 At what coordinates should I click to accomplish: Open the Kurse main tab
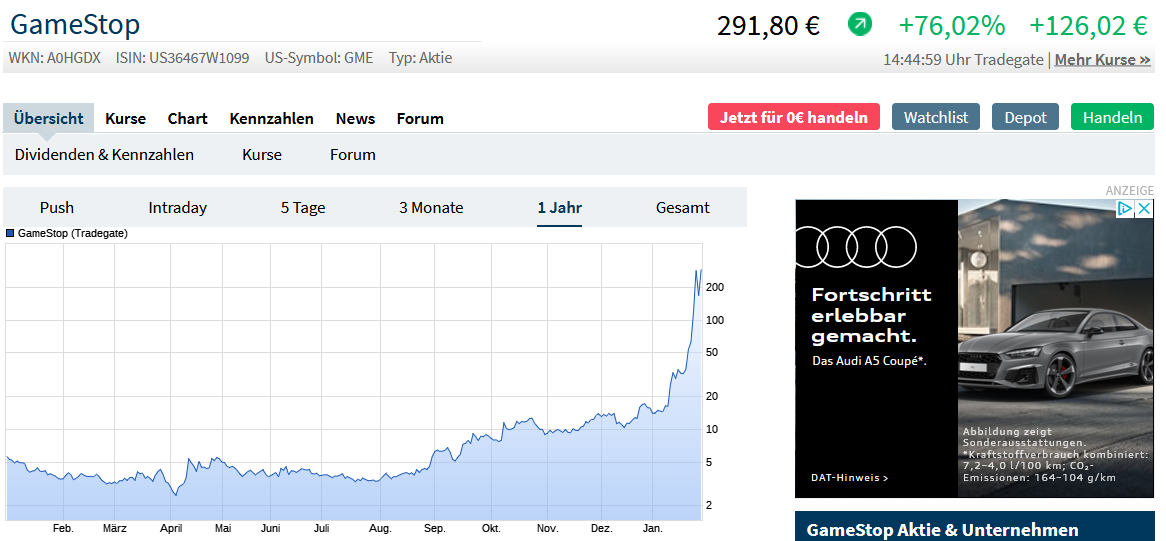[126, 118]
